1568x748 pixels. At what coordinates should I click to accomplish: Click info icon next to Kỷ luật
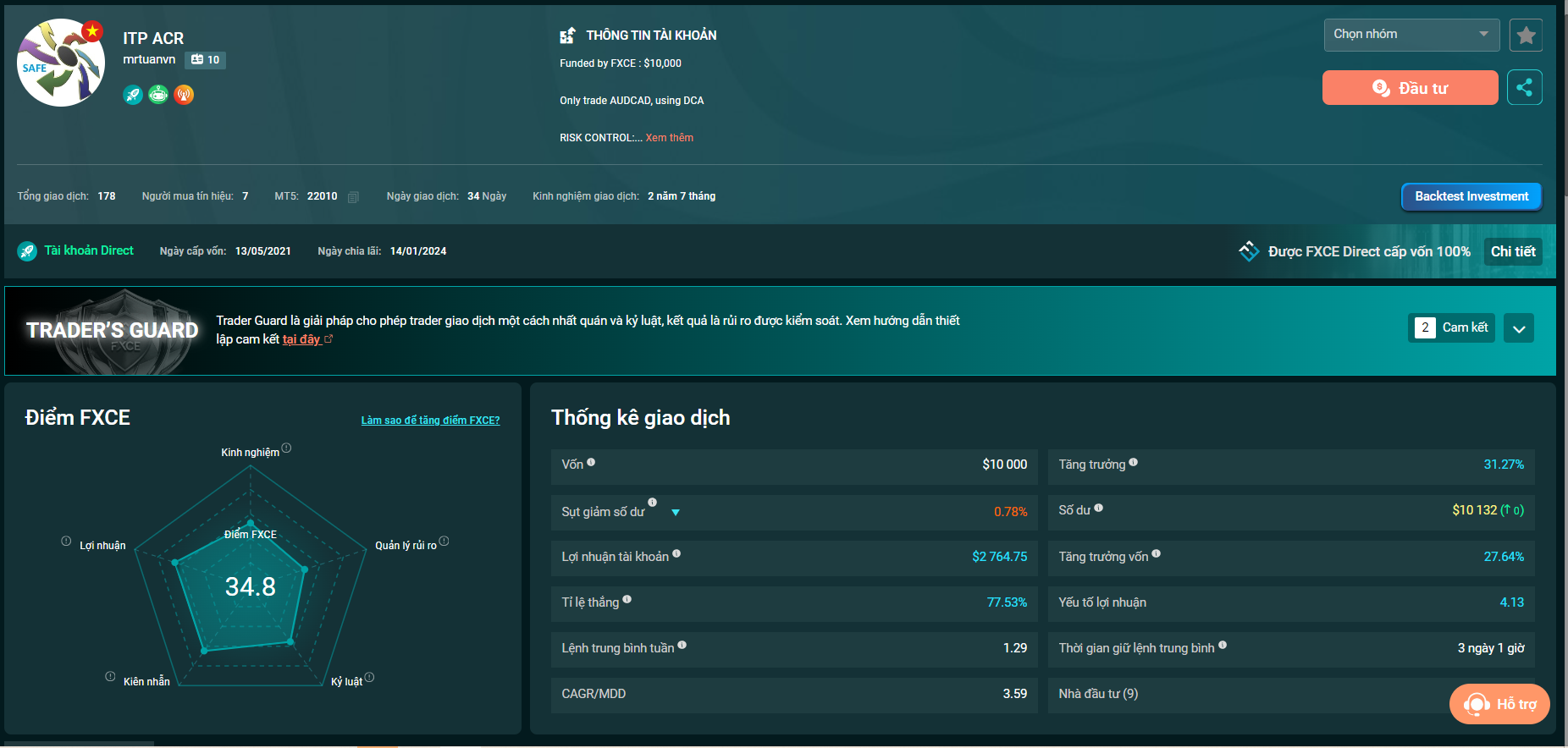pos(369,678)
